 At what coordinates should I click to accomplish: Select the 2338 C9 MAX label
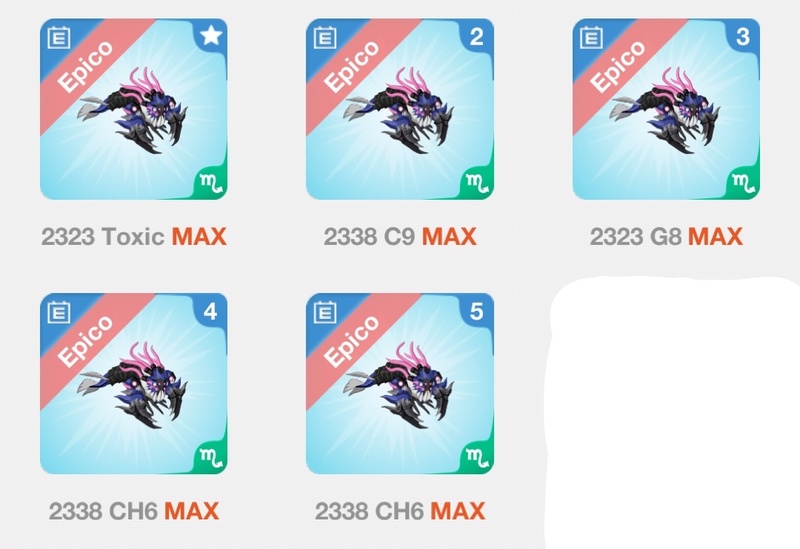click(400, 237)
